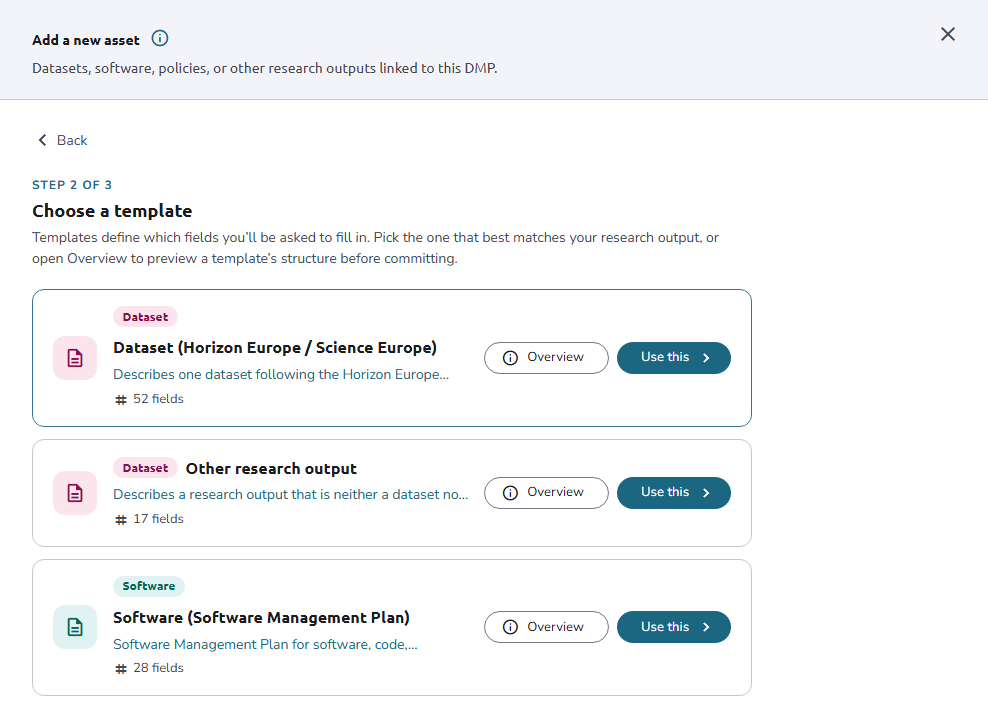Click the Software tag badge
988x710 pixels.
(x=149, y=586)
